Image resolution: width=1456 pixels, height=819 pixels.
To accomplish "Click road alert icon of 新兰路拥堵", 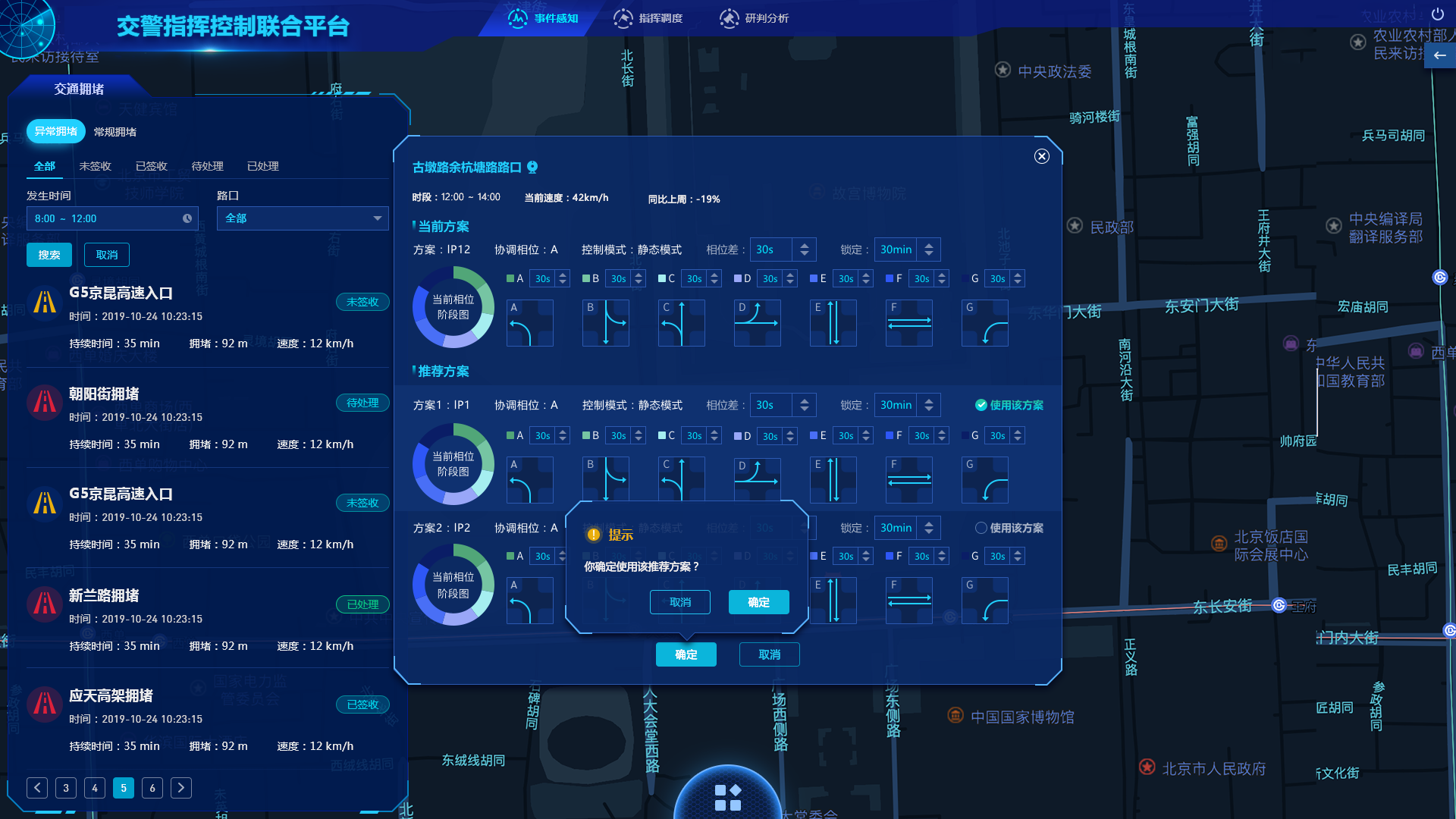I will click(x=45, y=604).
